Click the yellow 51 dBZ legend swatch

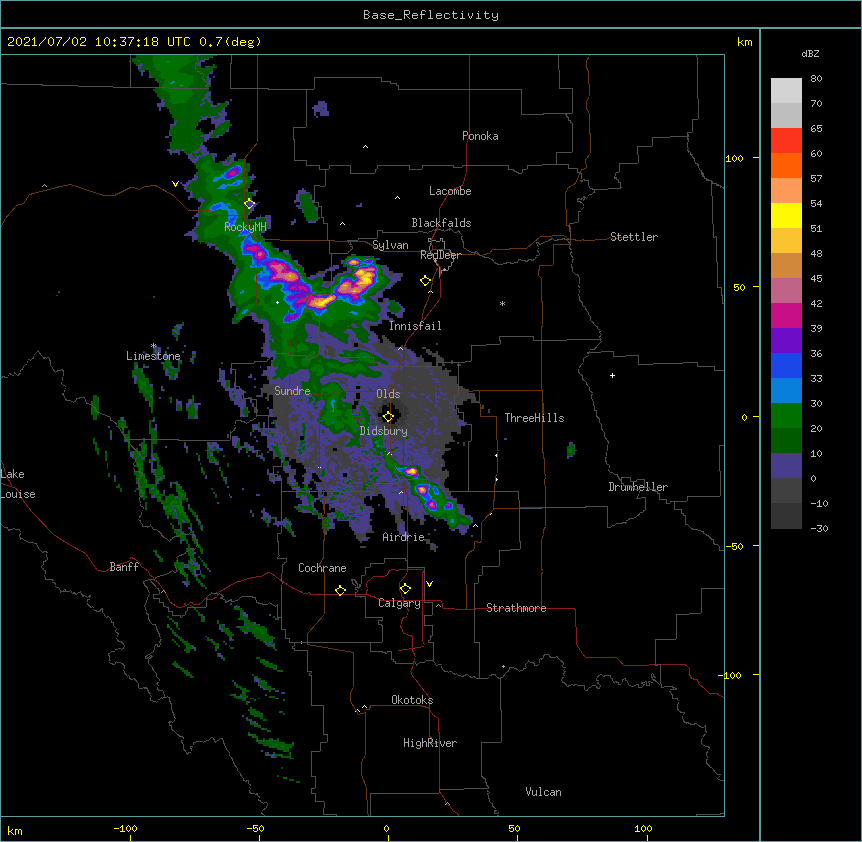(786, 215)
